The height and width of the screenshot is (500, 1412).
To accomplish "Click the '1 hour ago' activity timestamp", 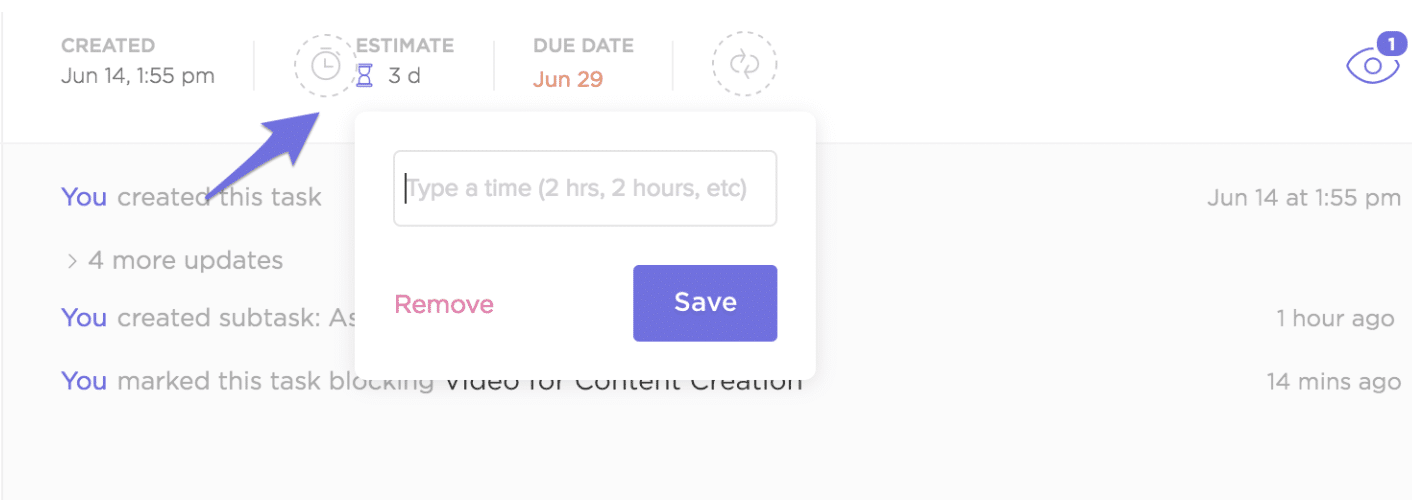I will (1335, 319).
